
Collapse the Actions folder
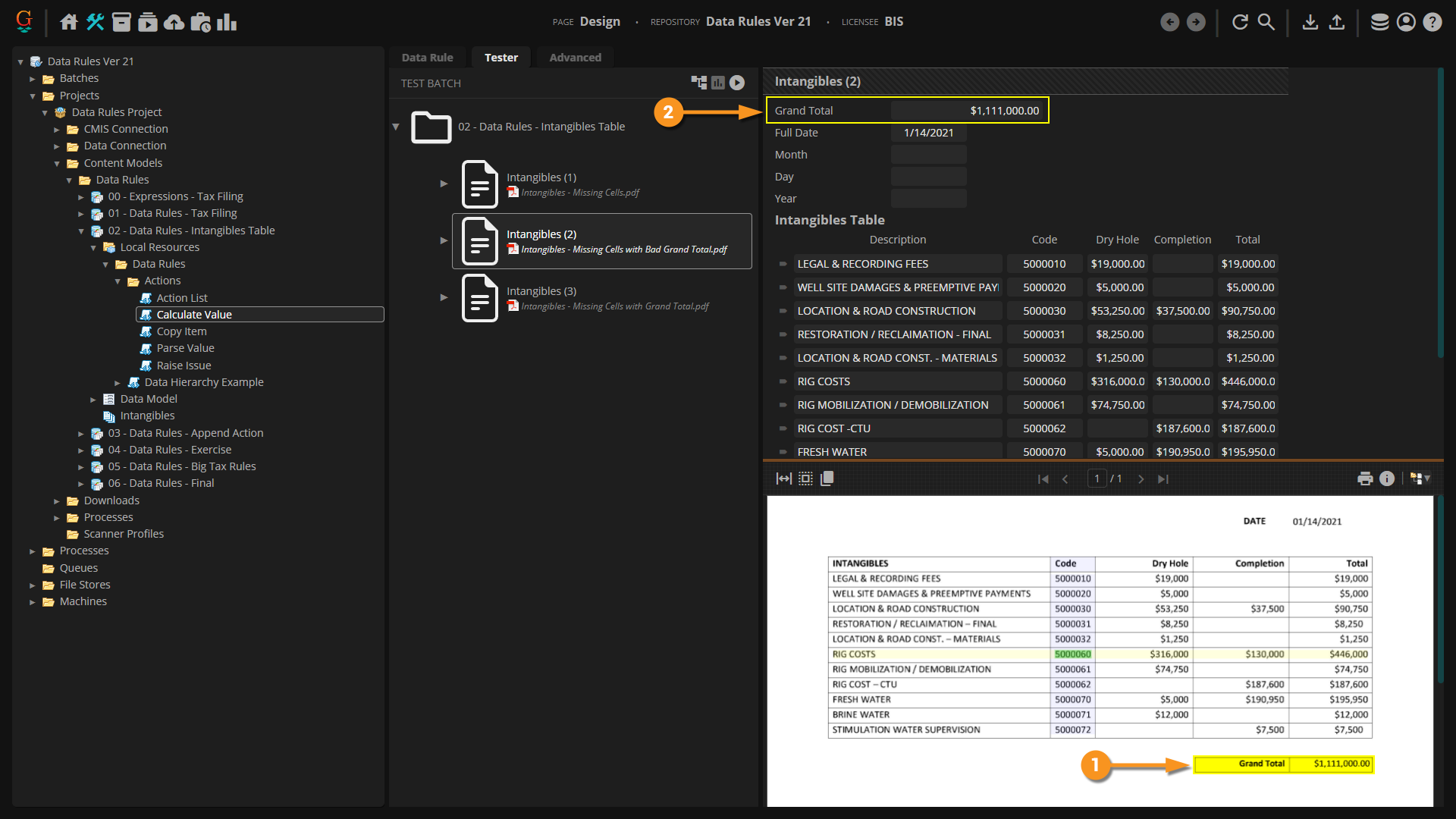(118, 281)
